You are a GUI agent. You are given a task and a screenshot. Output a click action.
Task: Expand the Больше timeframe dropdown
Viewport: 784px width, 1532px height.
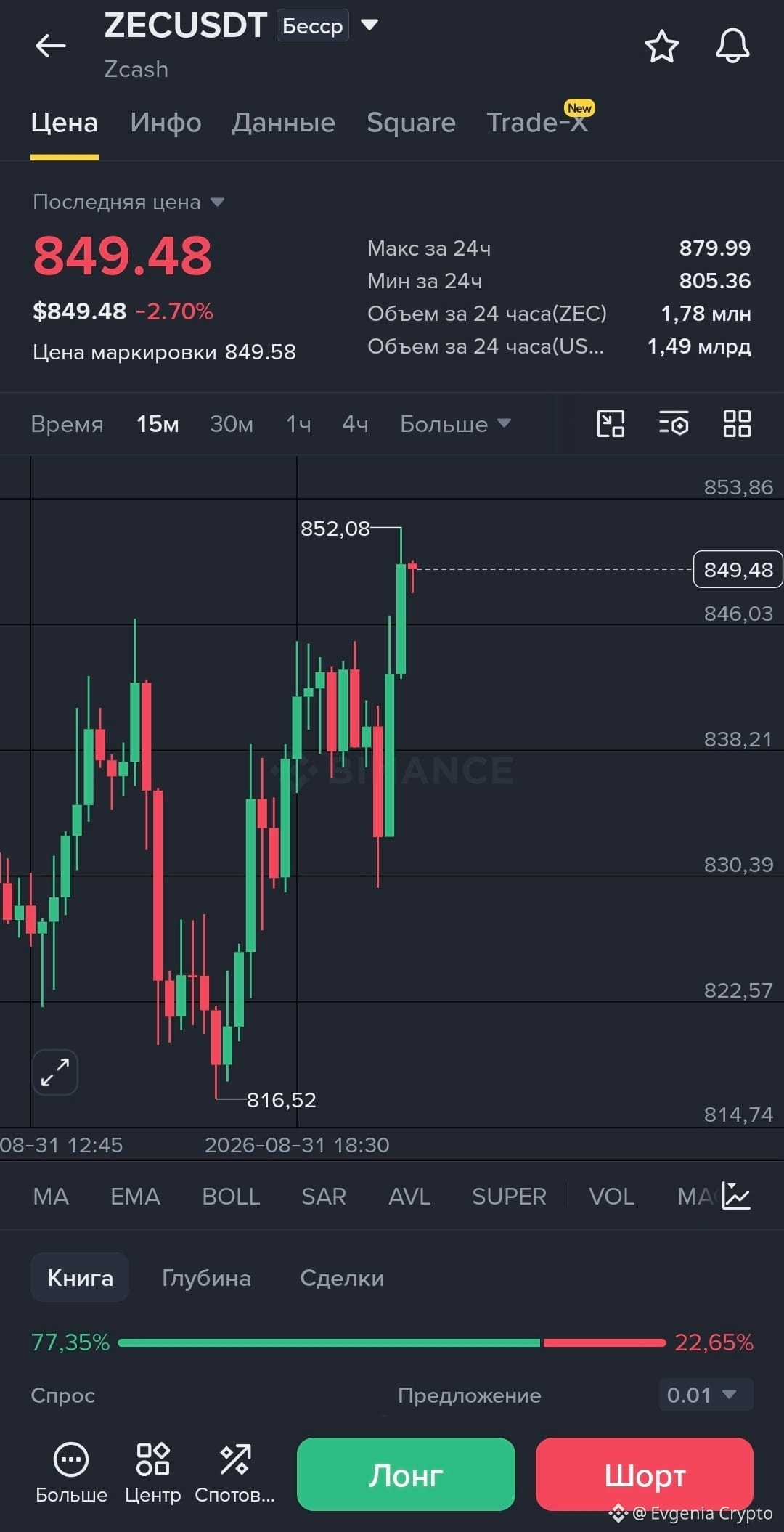click(456, 424)
